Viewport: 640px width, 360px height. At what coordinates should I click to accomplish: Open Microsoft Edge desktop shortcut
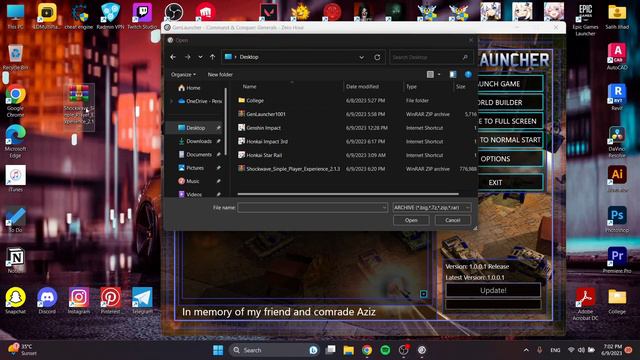(16, 141)
